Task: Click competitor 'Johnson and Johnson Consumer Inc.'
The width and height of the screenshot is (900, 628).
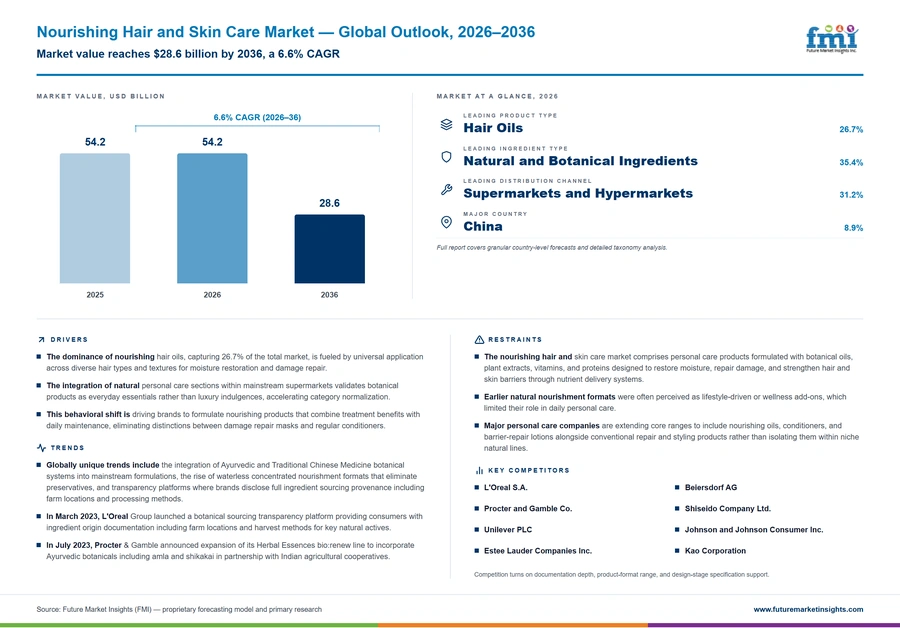Action: (754, 530)
